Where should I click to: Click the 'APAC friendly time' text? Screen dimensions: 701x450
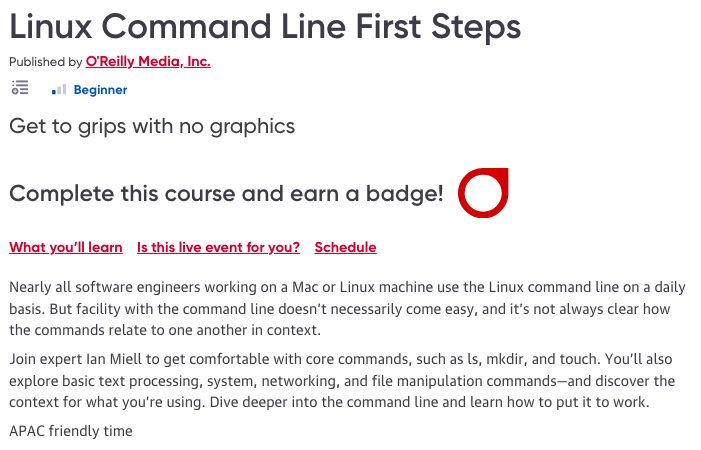(x=71, y=431)
